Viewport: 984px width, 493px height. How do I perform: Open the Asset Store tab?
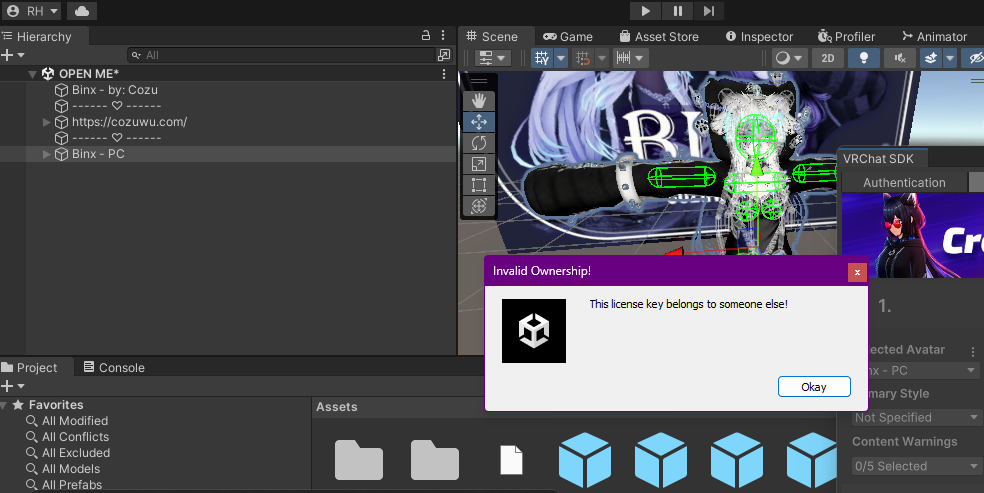pyautogui.click(x=659, y=36)
